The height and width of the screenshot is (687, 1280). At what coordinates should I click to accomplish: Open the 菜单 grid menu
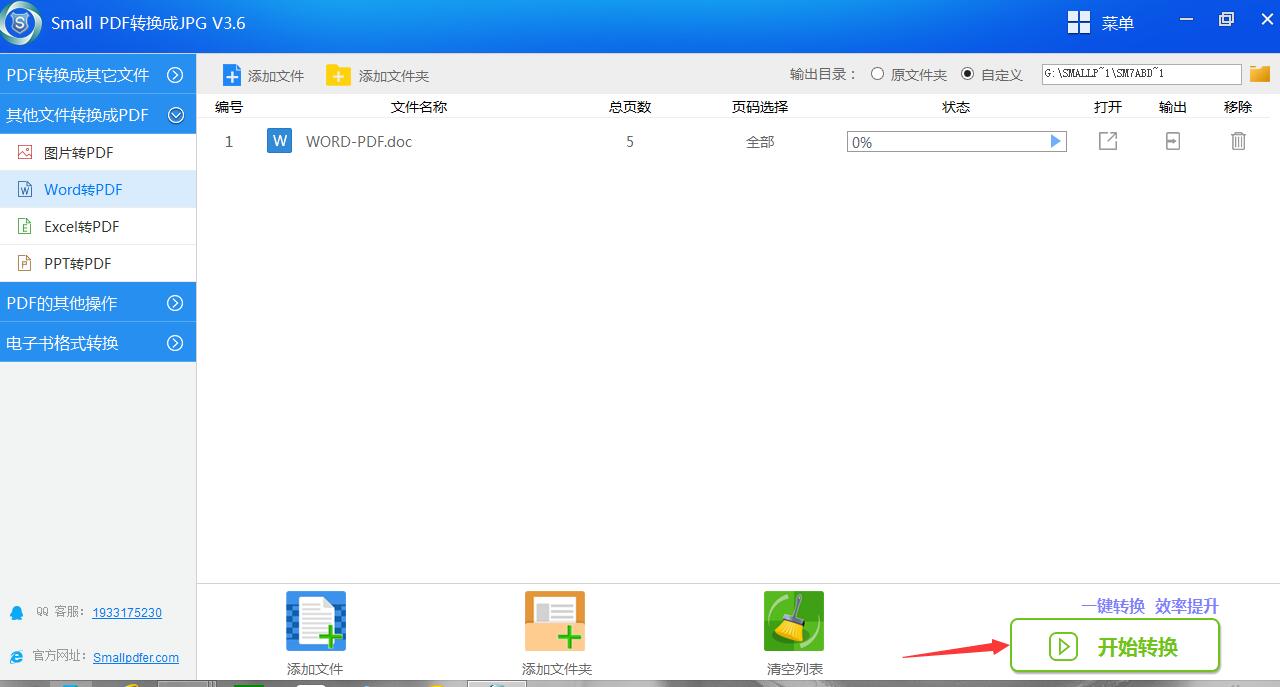(x=1100, y=23)
